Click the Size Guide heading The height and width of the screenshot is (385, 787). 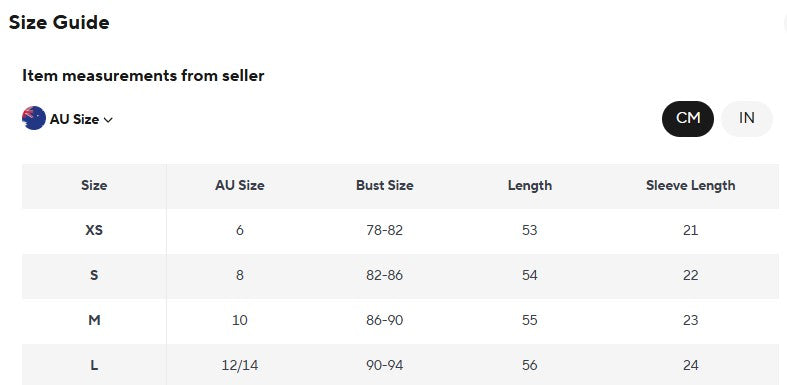59,23
